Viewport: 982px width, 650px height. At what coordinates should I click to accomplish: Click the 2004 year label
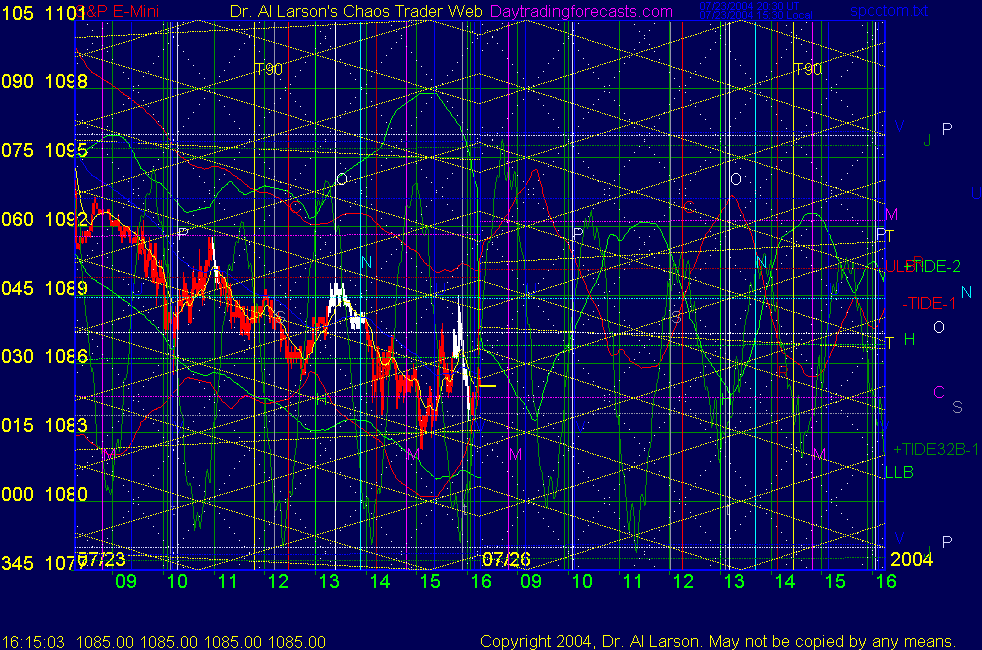tap(911, 559)
